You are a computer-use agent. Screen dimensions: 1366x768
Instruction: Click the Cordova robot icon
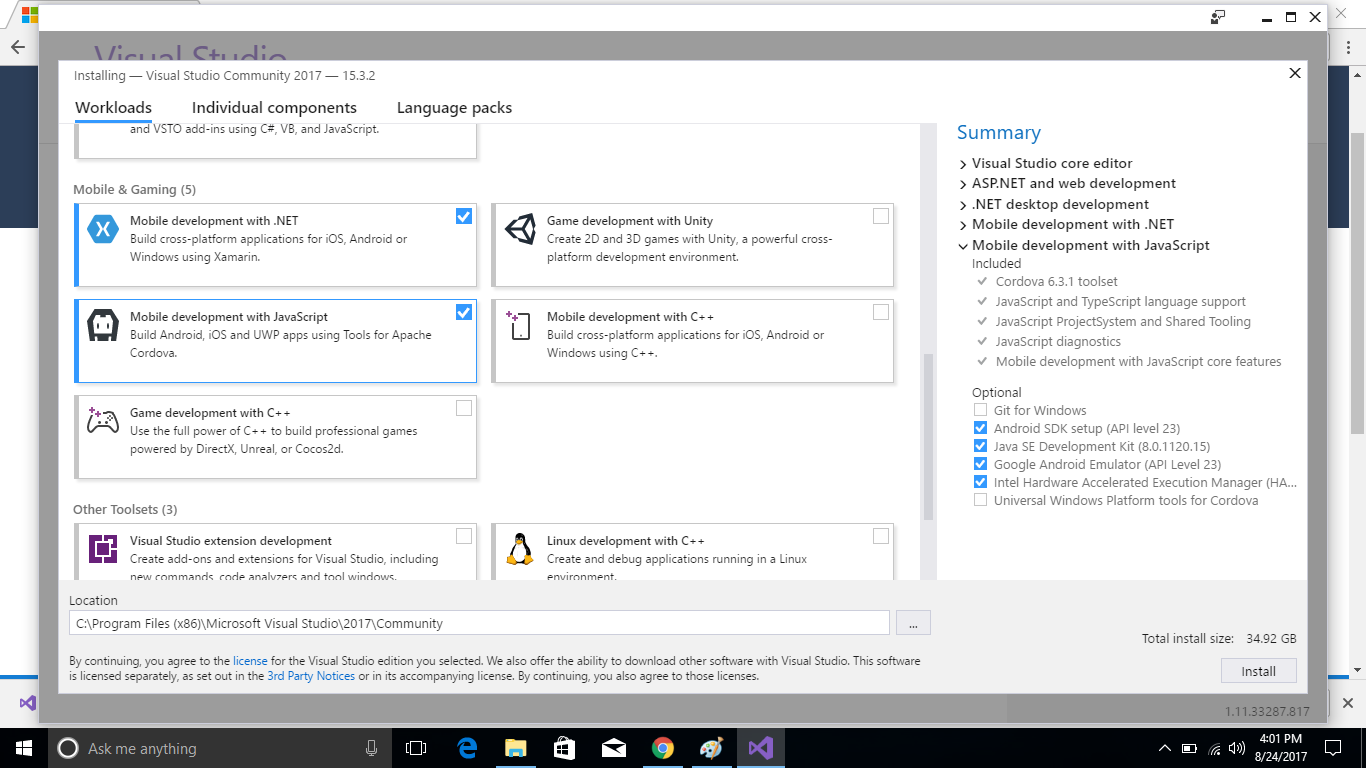pyautogui.click(x=103, y=326)
